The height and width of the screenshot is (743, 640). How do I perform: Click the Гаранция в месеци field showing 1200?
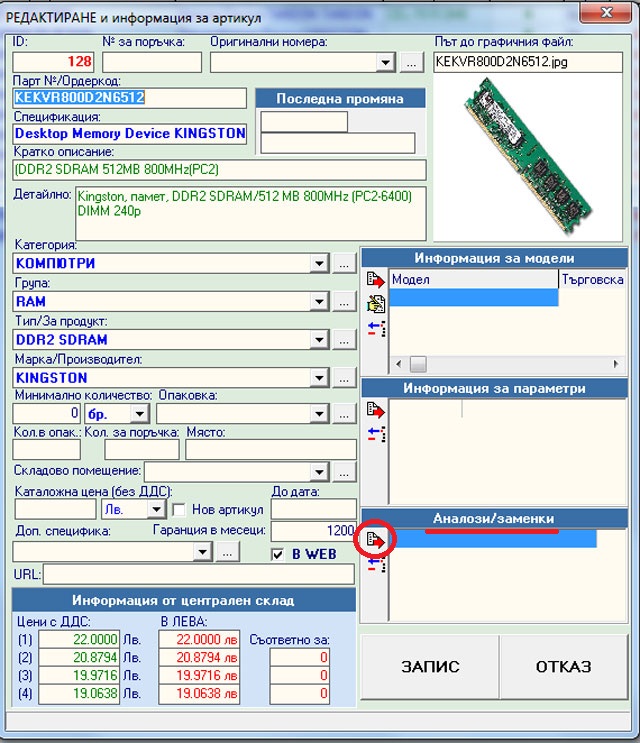coord(314,531)
